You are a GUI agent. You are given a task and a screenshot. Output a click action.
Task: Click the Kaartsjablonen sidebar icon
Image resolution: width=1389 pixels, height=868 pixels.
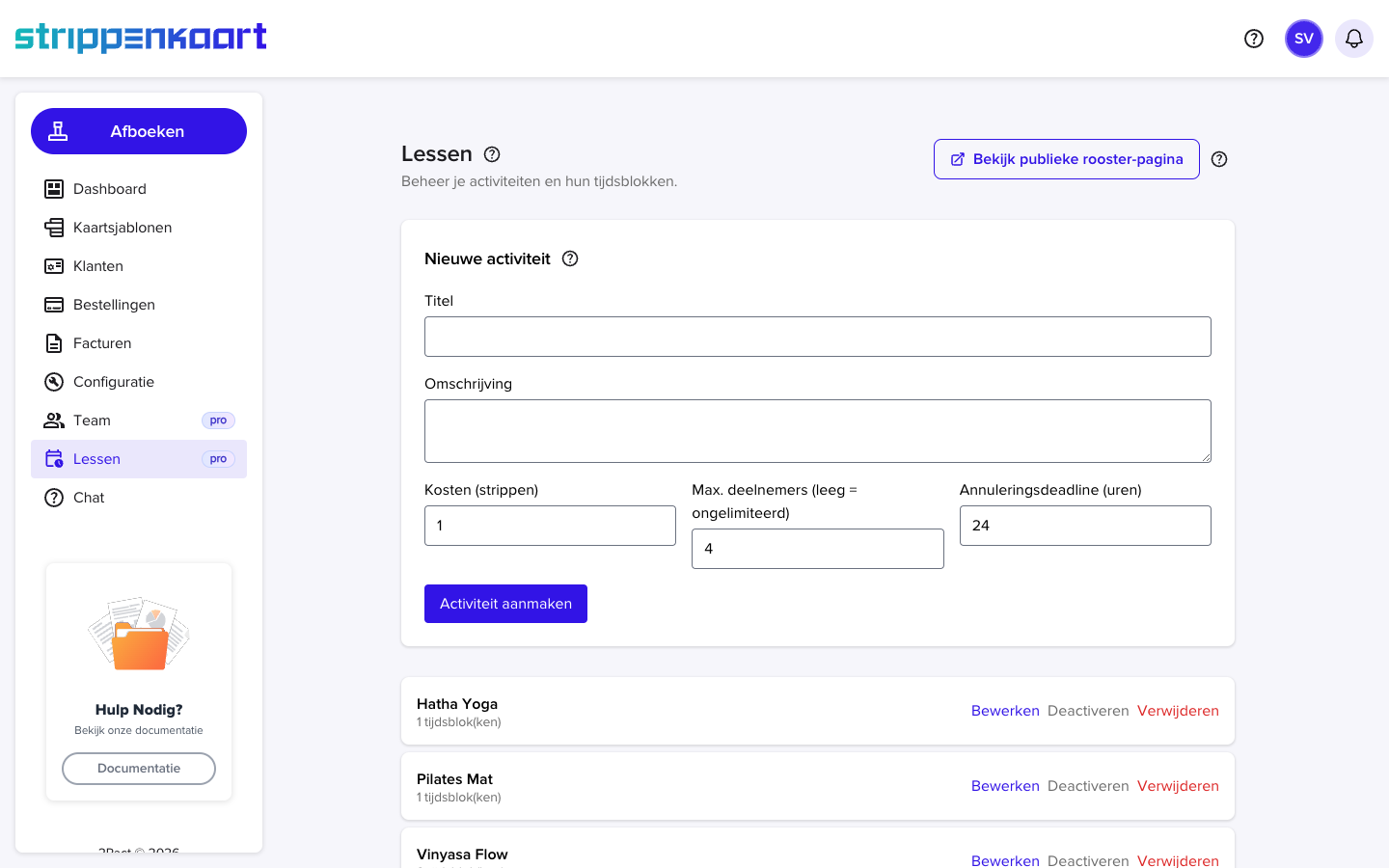pyautogui.click(x=54, y=228)
